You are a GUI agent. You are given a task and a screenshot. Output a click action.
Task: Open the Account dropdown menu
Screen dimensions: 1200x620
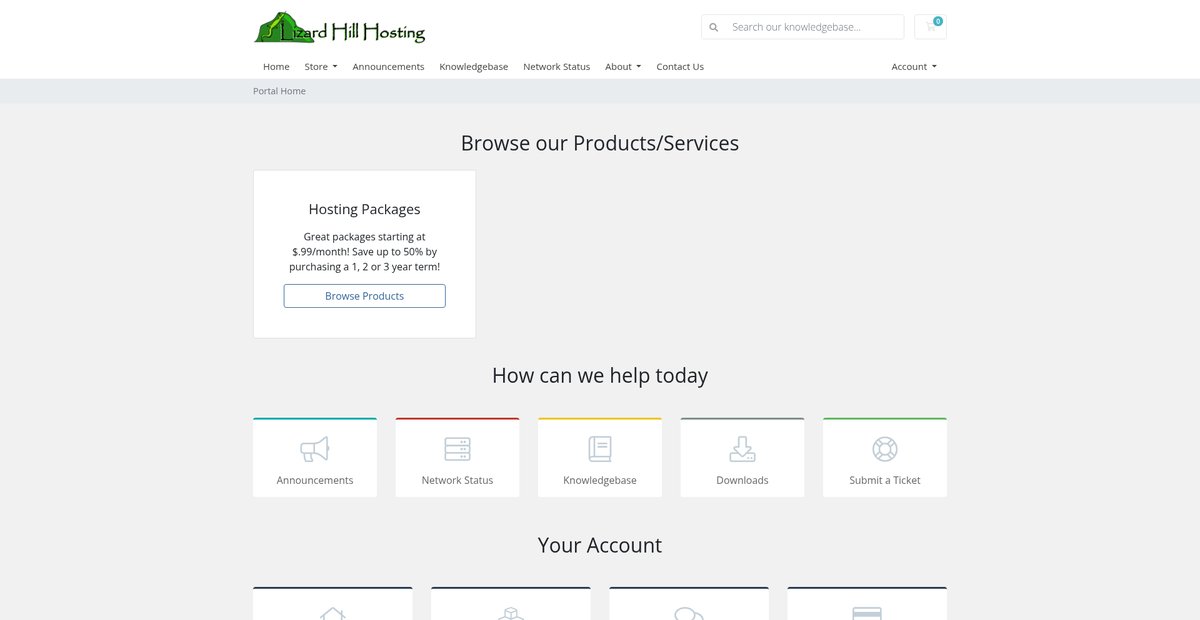tap(914, 67)
